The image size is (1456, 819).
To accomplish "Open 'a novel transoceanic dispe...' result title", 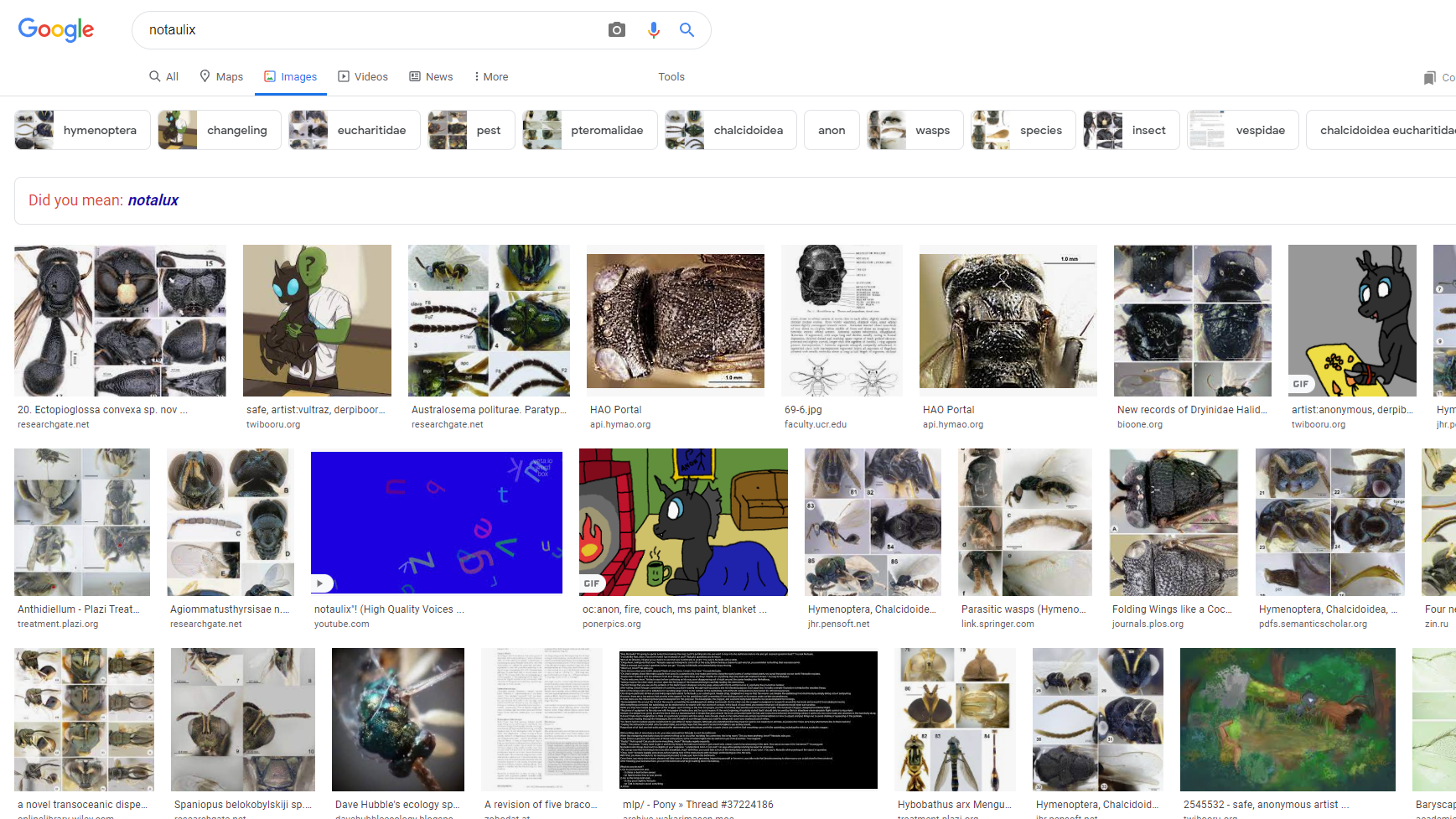I will point(82,805).
